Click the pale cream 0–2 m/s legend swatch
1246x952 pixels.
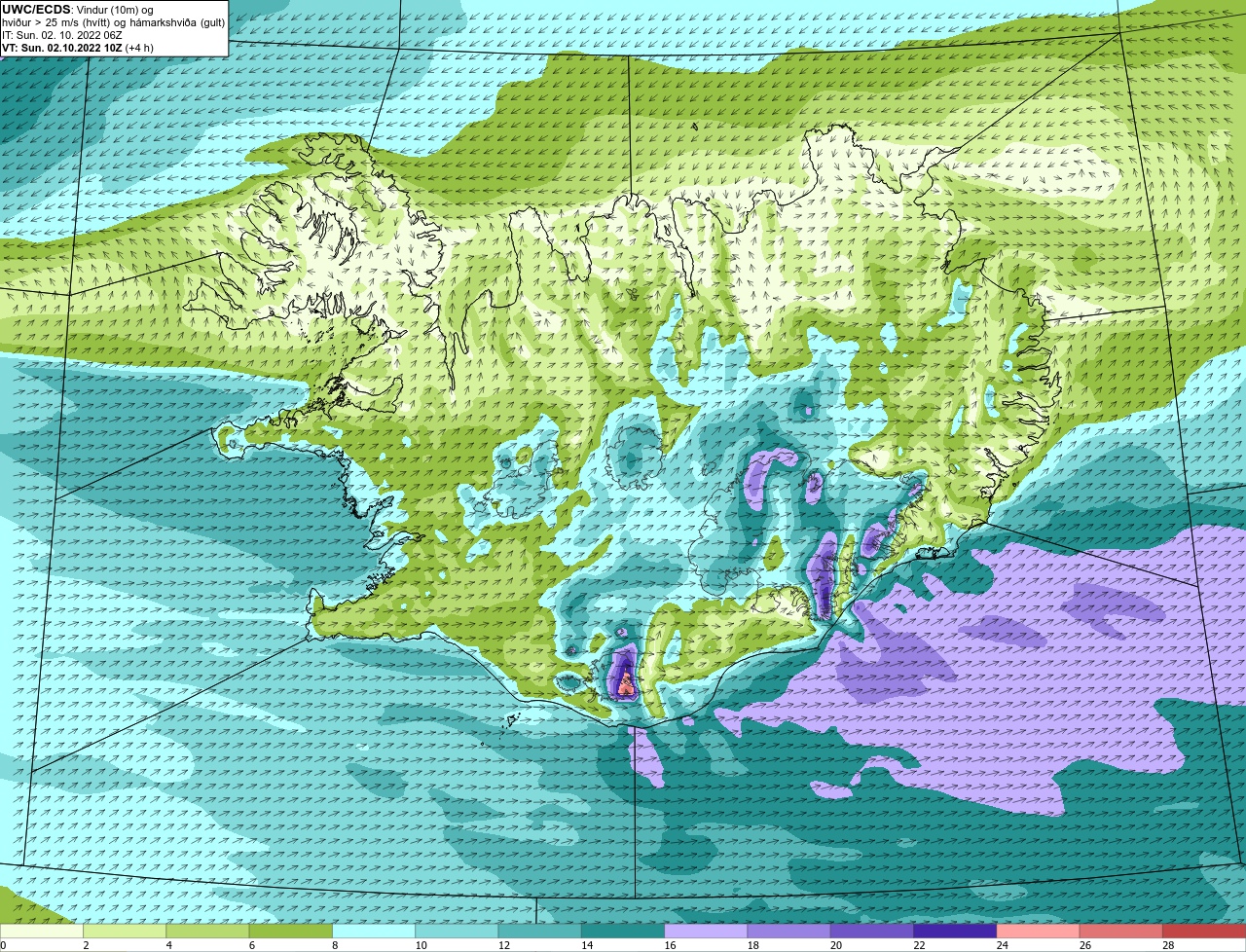pos(42,931)
